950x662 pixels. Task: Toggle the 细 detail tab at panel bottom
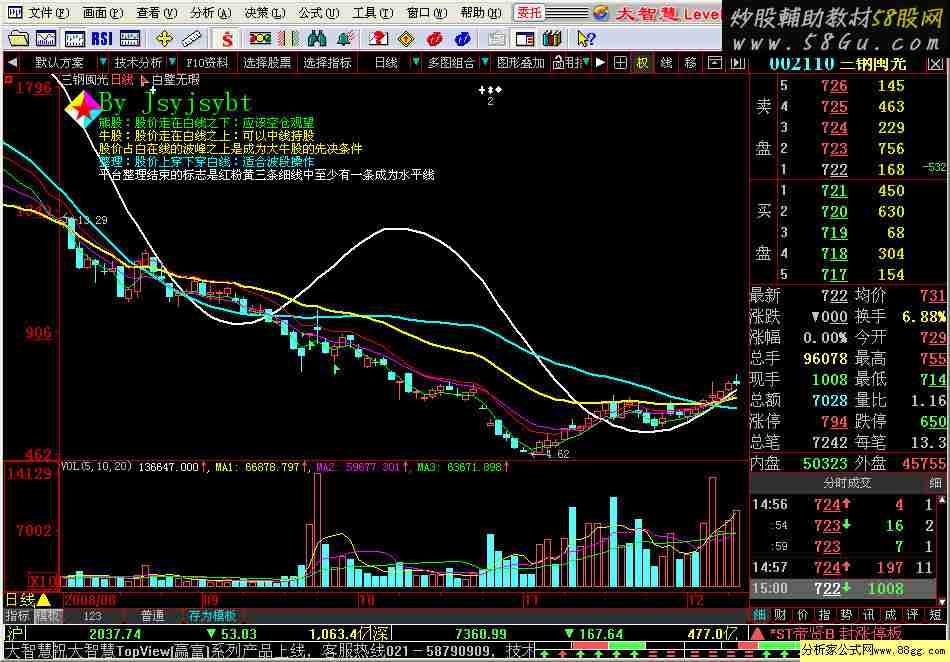tap(759, 615)
